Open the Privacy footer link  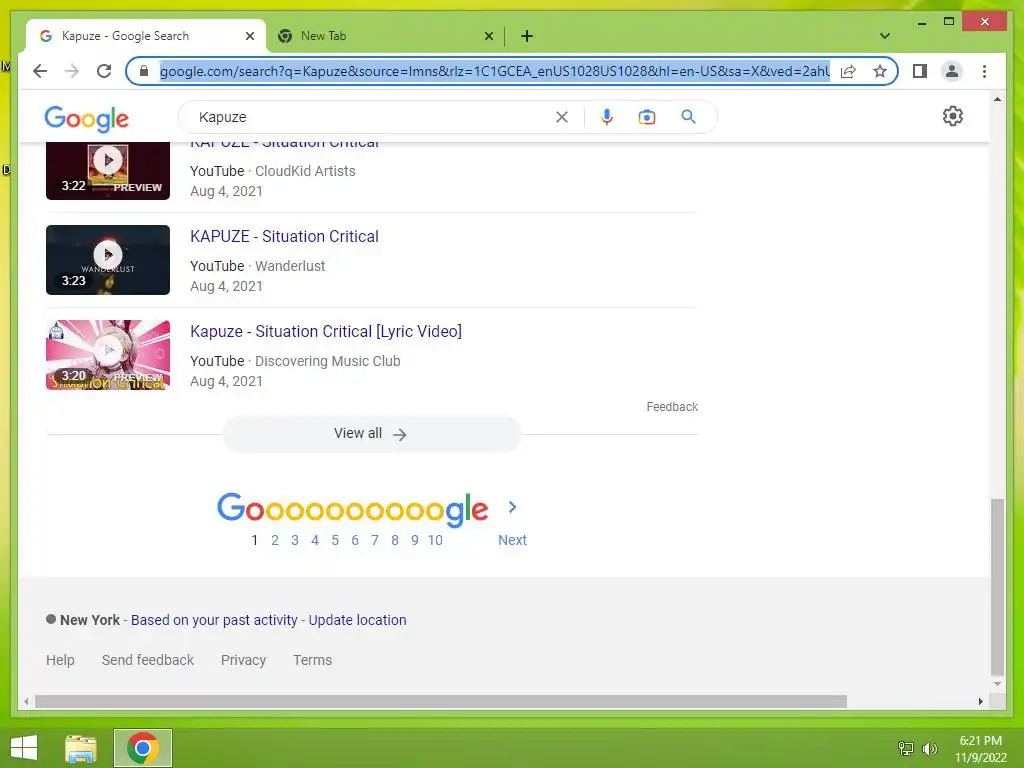(243, 660)
